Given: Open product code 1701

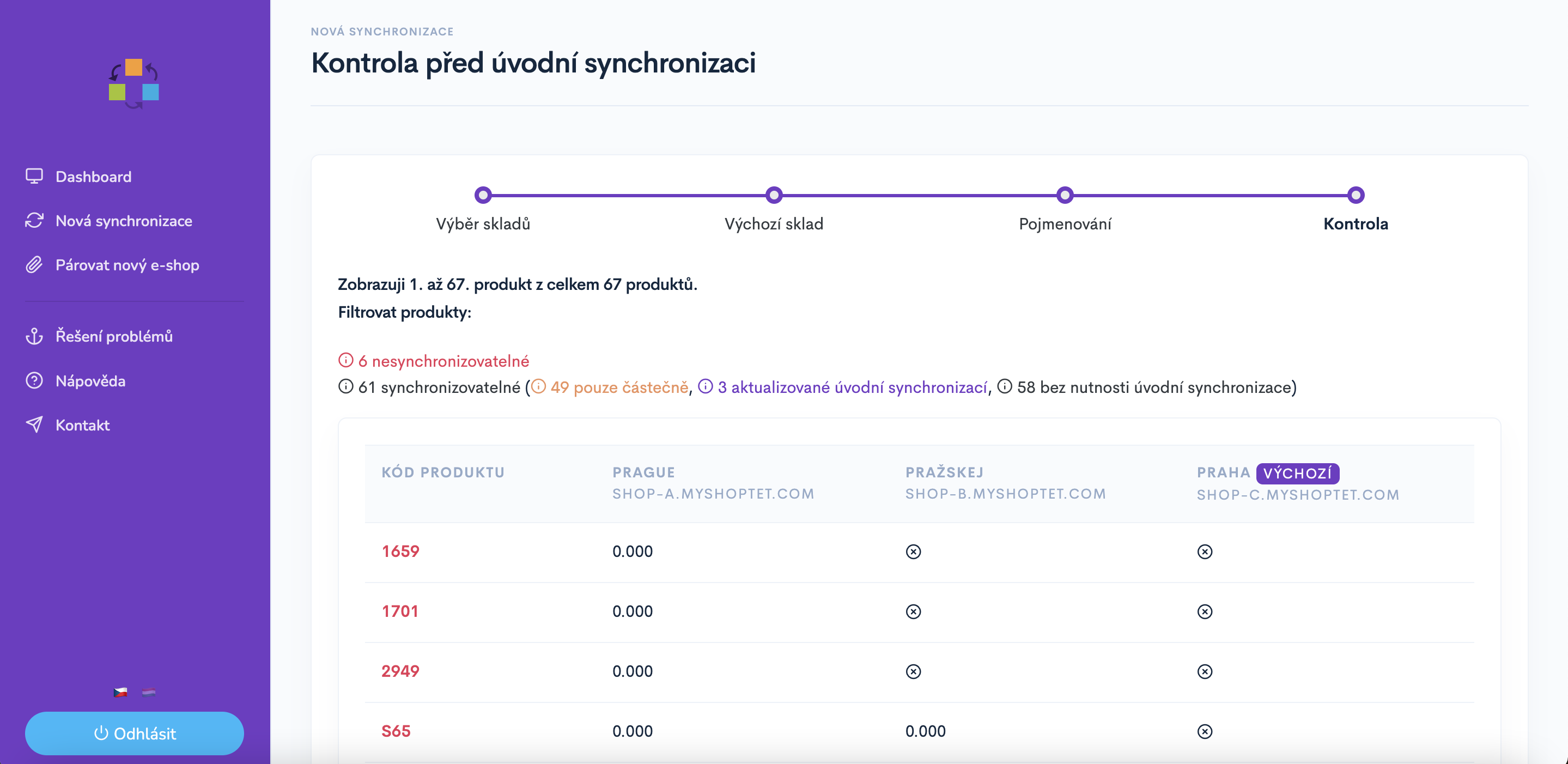Looking at the screenshot, I should pyautogui.click(x=400, y=611).
